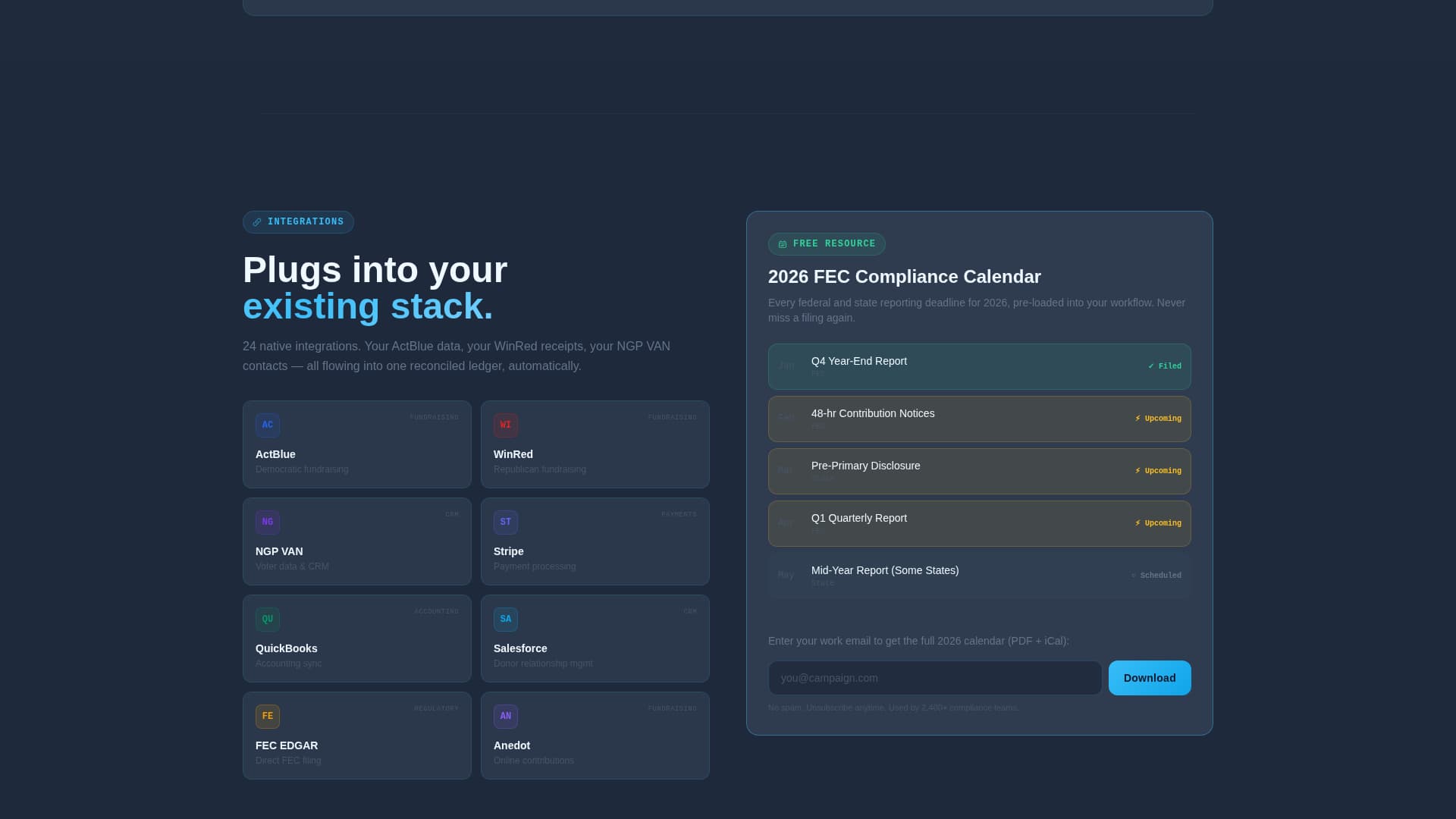1456x819 pixels.
Task: Click the May month label beside Mid-Year Report
Action: 786,576
